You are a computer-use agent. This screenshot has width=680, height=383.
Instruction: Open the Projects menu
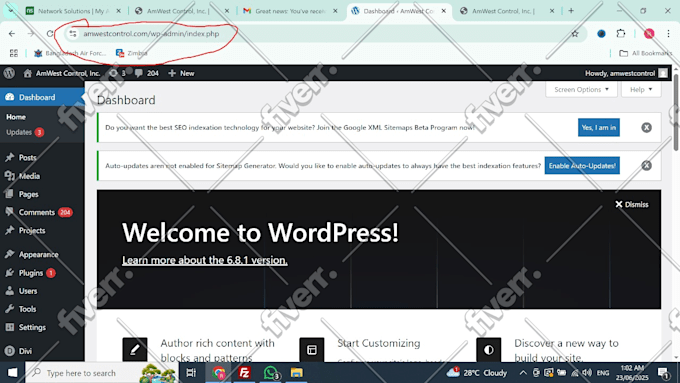(32, 230)
